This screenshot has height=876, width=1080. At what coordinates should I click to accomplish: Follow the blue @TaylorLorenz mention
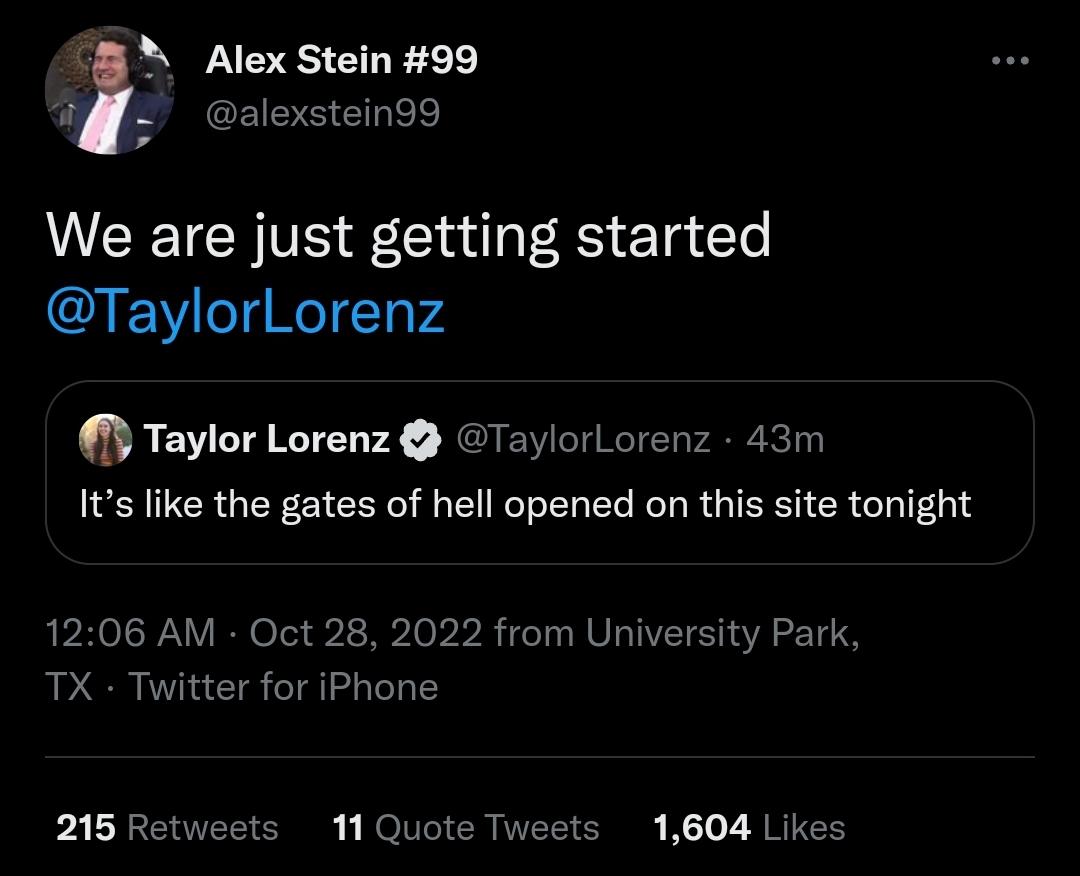(x=245, y=313)
